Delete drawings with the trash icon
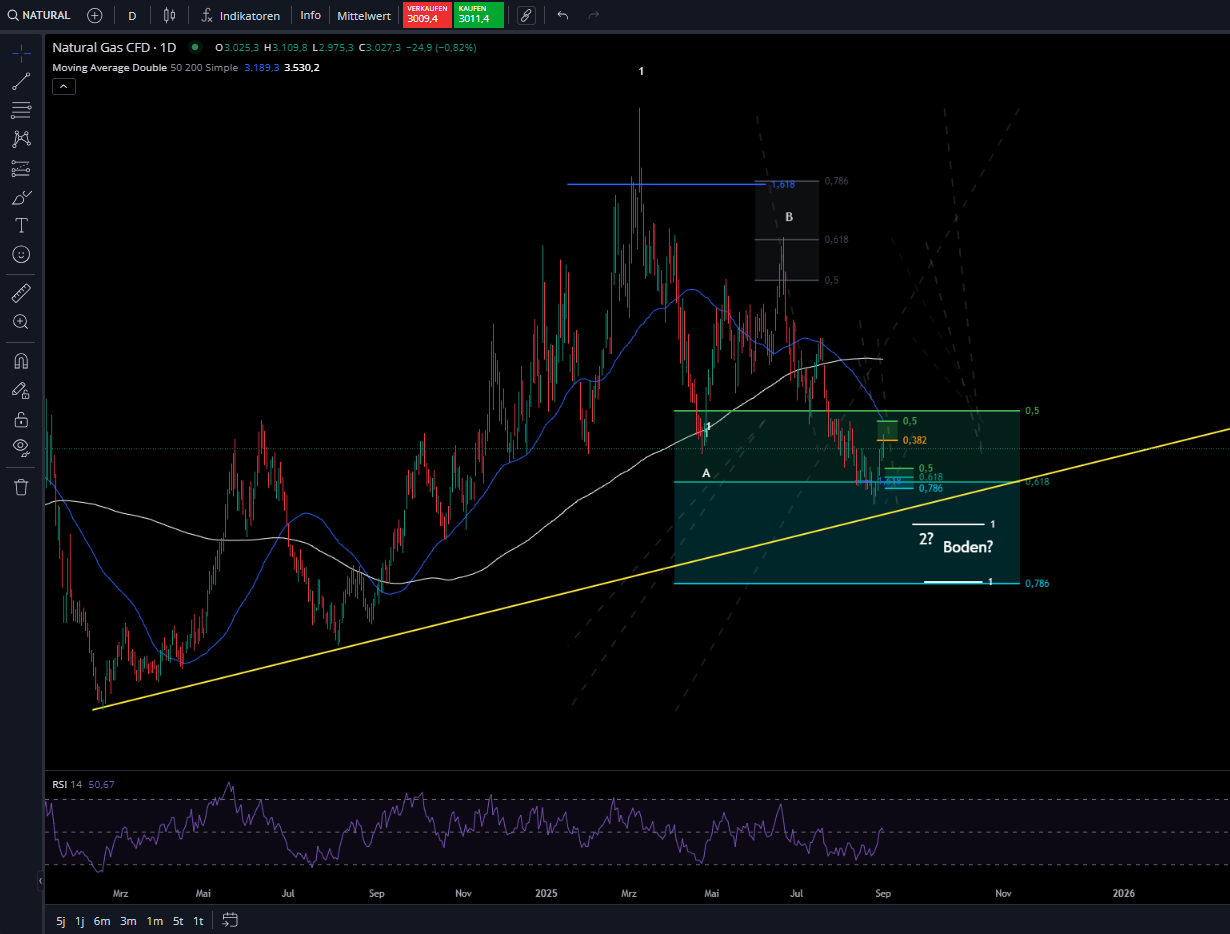The height and width of the screenshot is (934, 1230). [x=21, y=487]
